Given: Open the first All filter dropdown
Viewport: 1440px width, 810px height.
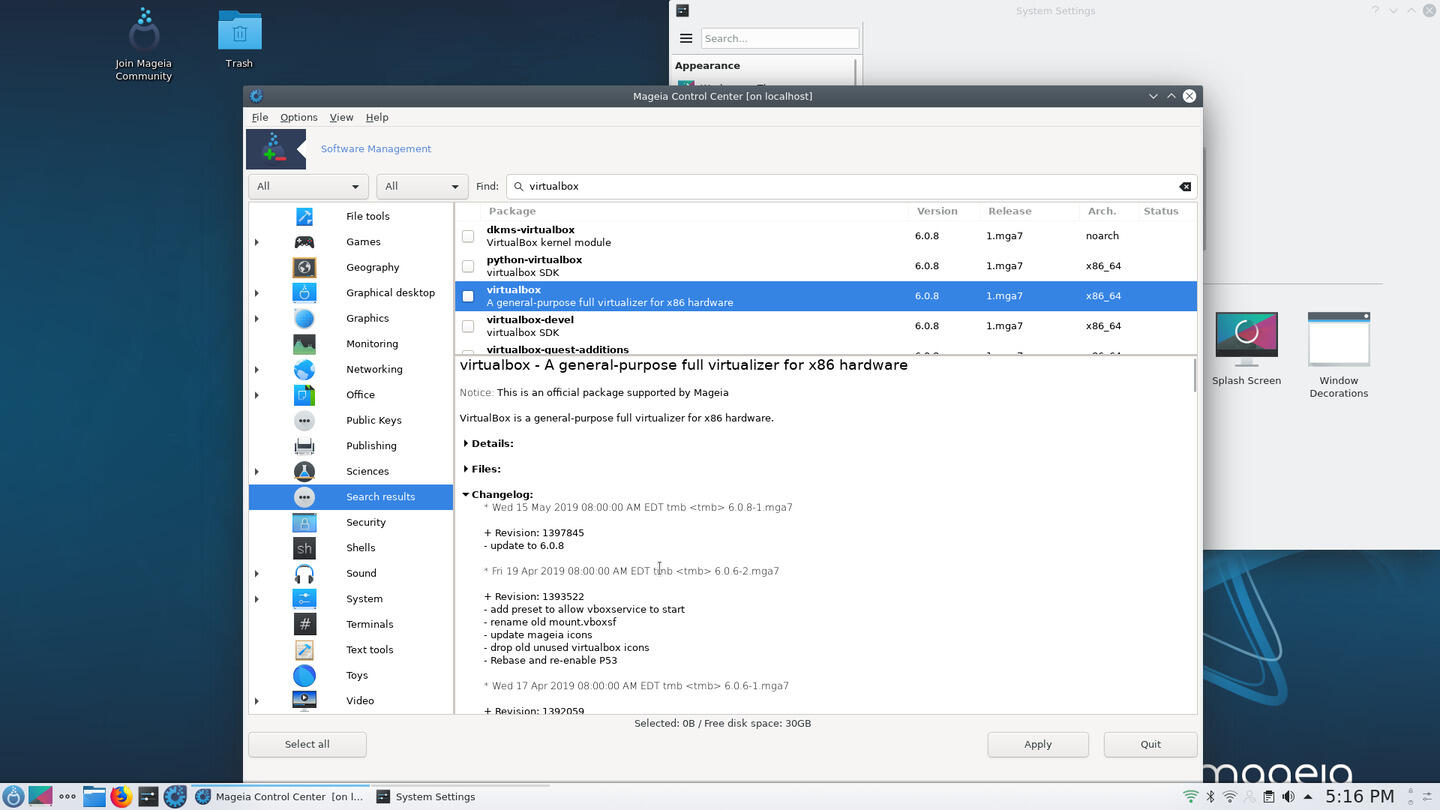Looking at the screenshot, I should click(x=308, y=186).
